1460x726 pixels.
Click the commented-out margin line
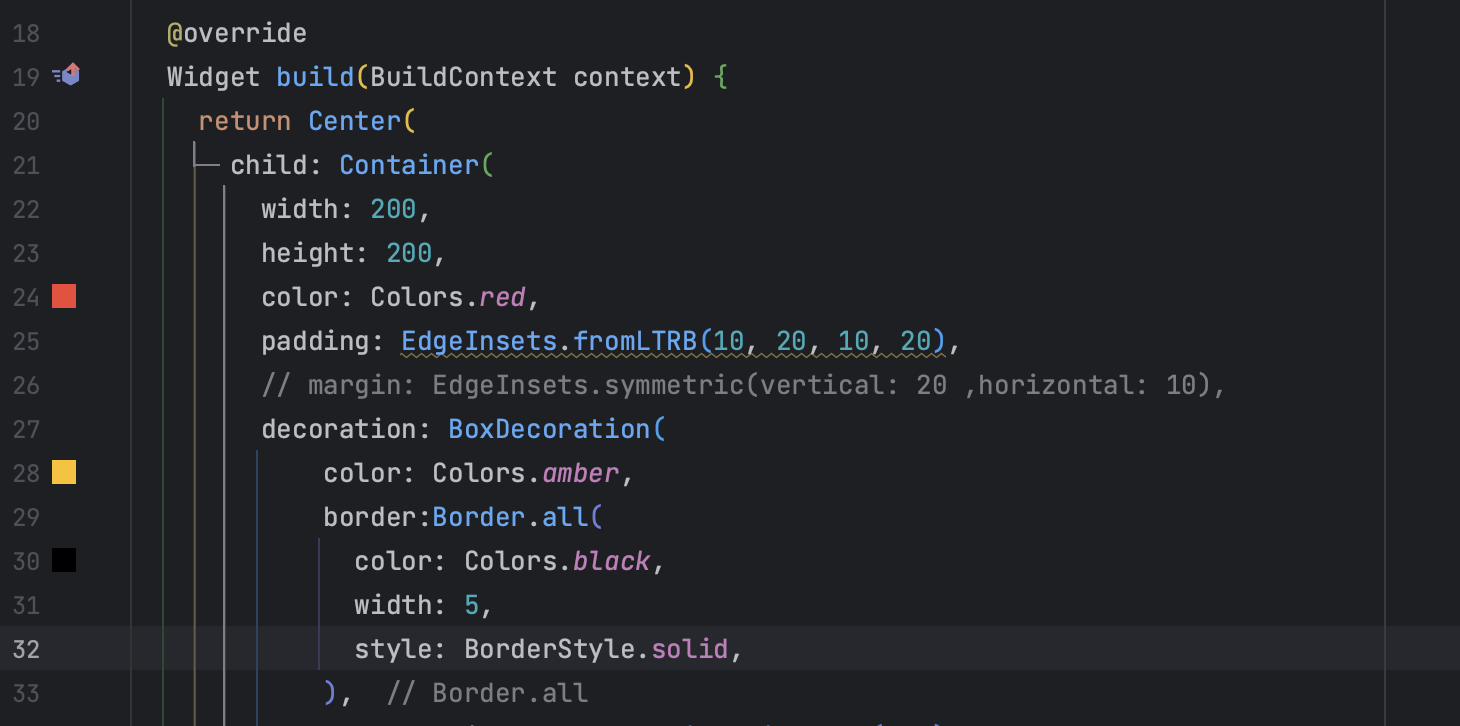pyautogui.click(x=744, y=385)
